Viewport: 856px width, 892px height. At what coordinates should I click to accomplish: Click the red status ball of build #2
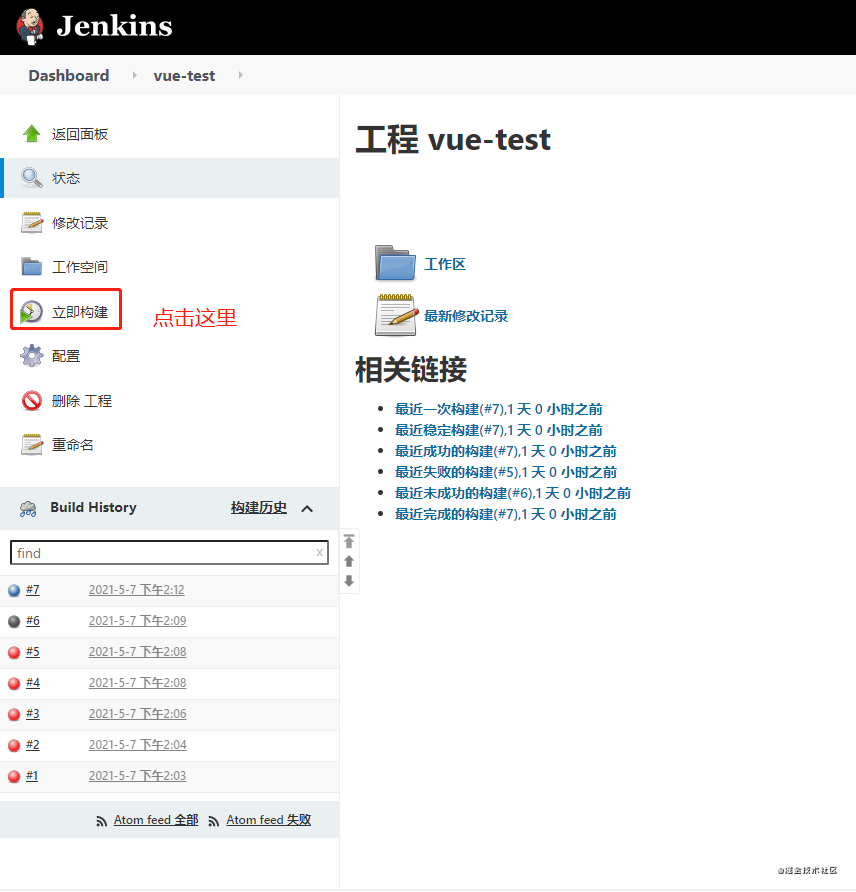coord(14,745)
